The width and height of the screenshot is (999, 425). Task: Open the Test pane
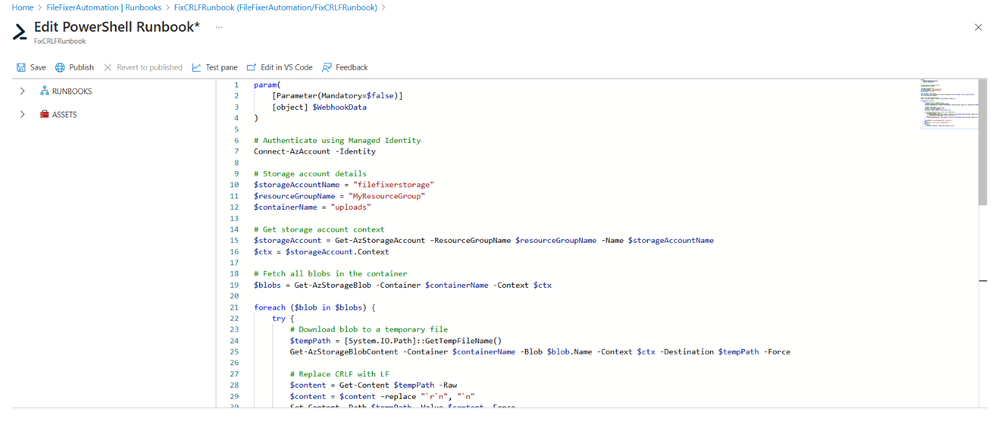click(221, 67)
